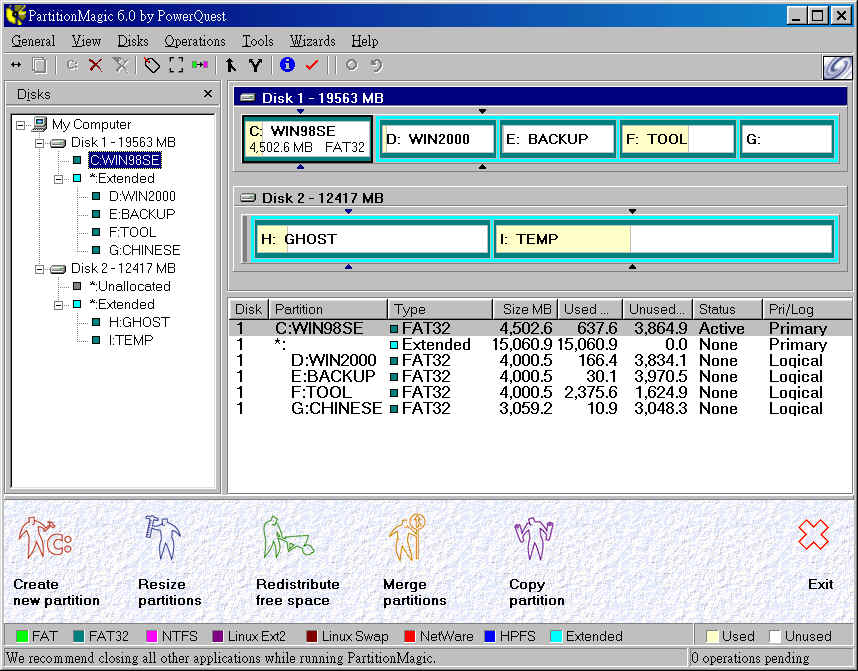This screenshot has width=858, height=671.
Task: Open partition Info with blue i icon
Action: pyautogui.click(x=287, y=65)
